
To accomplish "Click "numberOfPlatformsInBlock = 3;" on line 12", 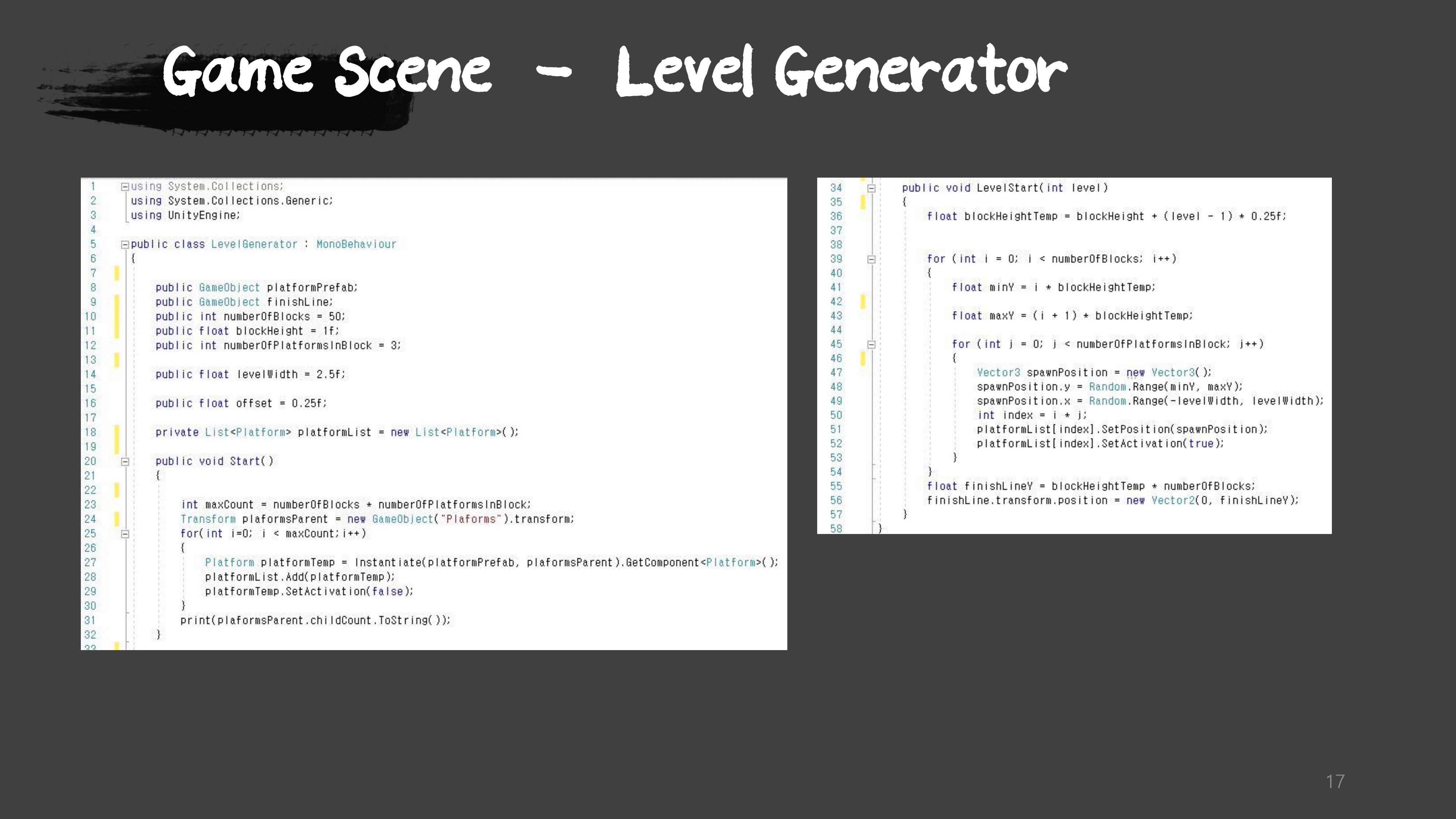I will (x=312, y=345).
